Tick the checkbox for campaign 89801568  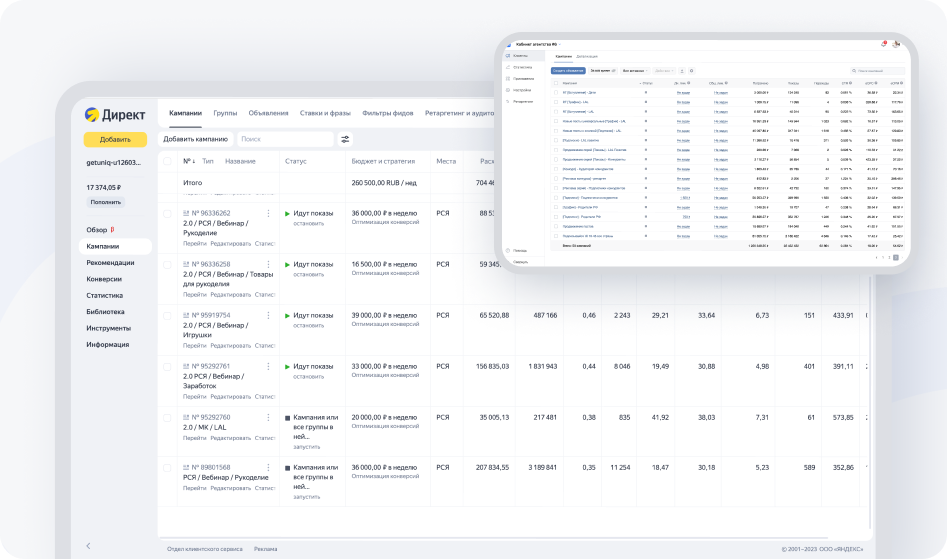point(167,468)
